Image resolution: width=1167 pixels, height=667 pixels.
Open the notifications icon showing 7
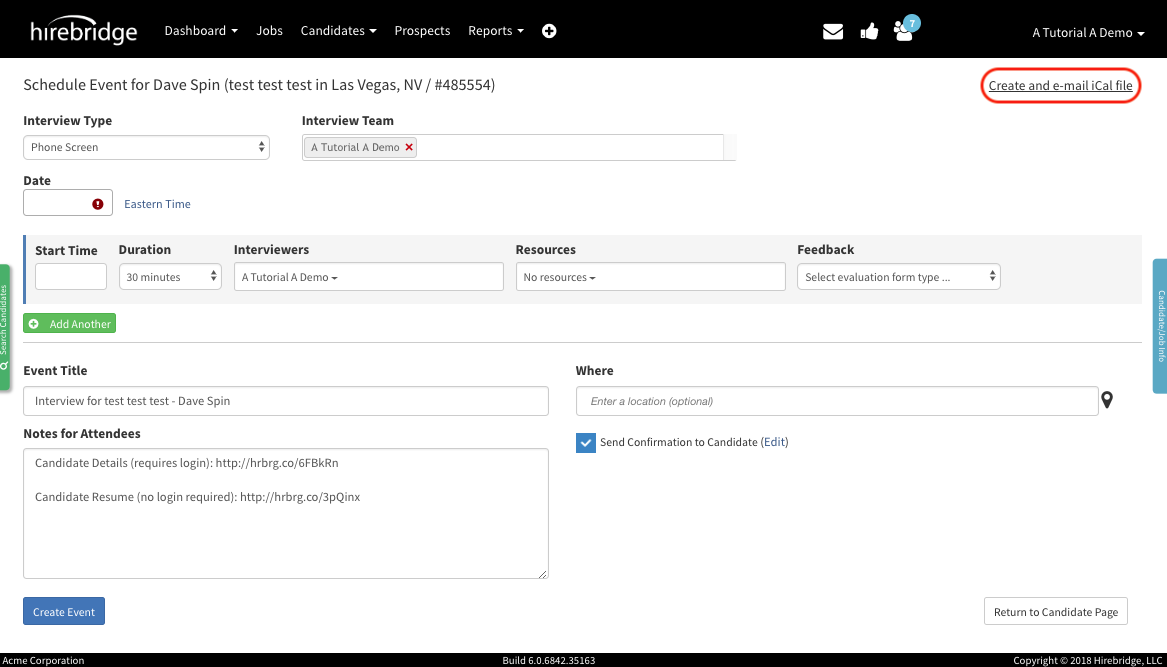(903, 31)
